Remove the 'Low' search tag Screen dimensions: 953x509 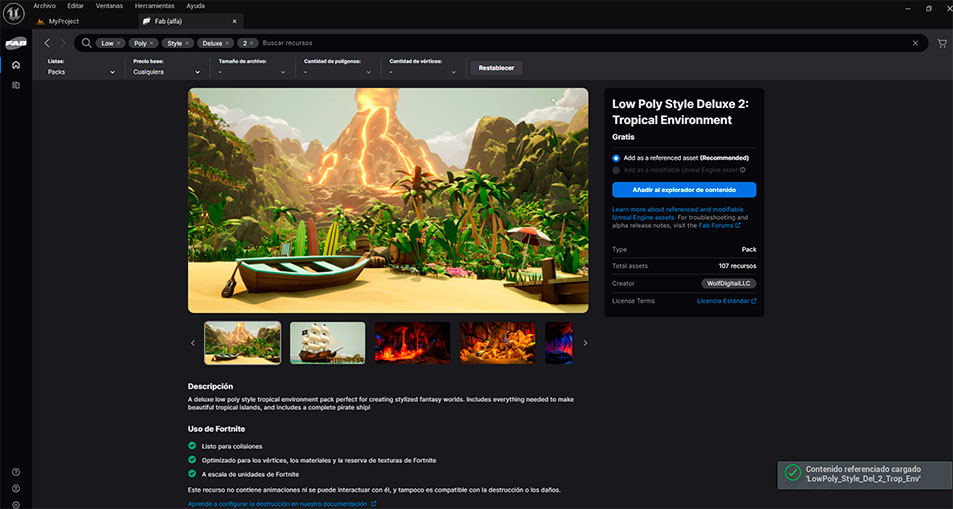click(x=119, y=44)
